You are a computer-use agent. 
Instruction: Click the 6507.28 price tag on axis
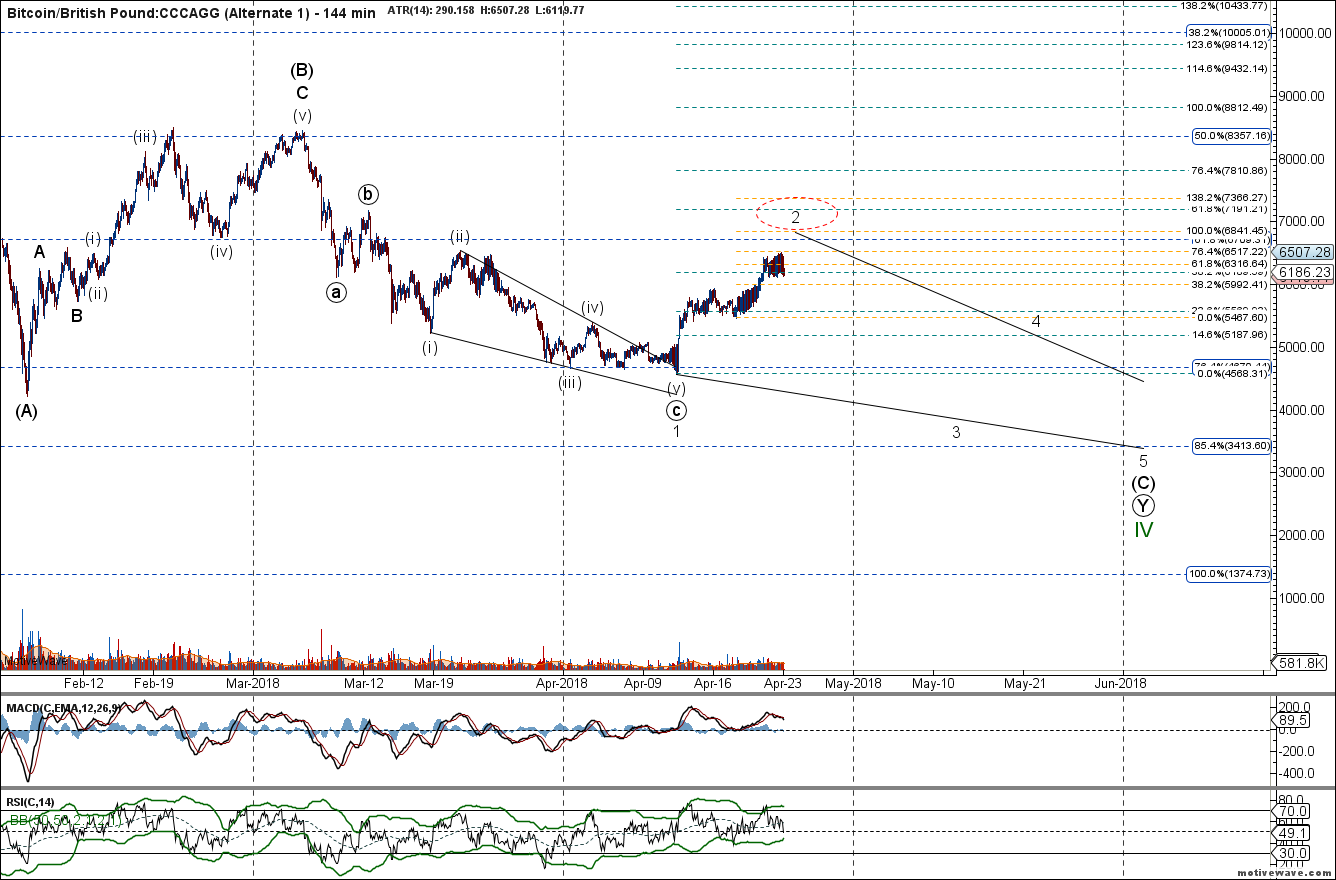point(1302,253)
